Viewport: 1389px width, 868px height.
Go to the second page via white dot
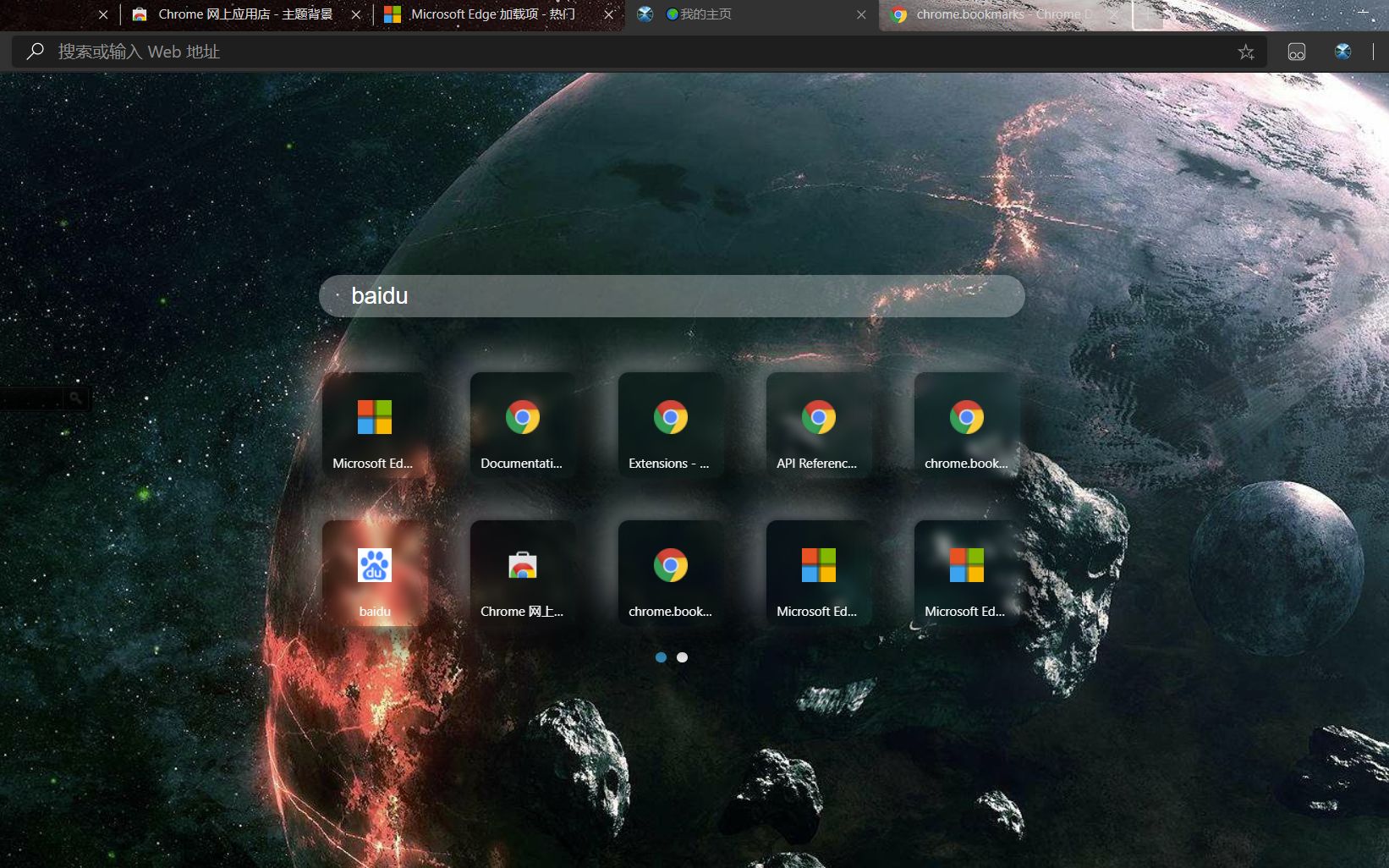click(682, 657)
